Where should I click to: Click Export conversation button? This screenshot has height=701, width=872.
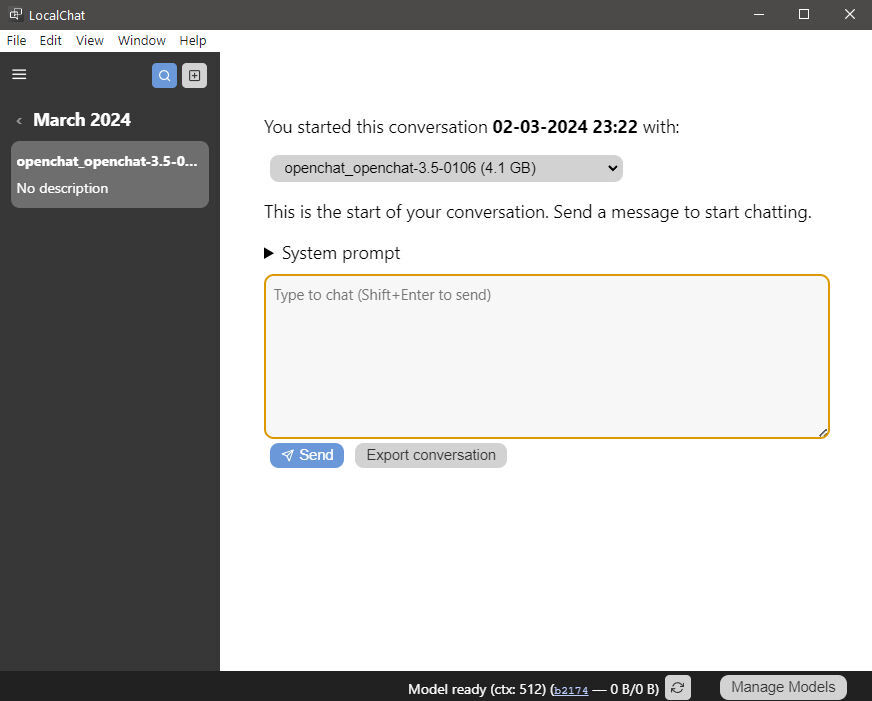point(431,455)
